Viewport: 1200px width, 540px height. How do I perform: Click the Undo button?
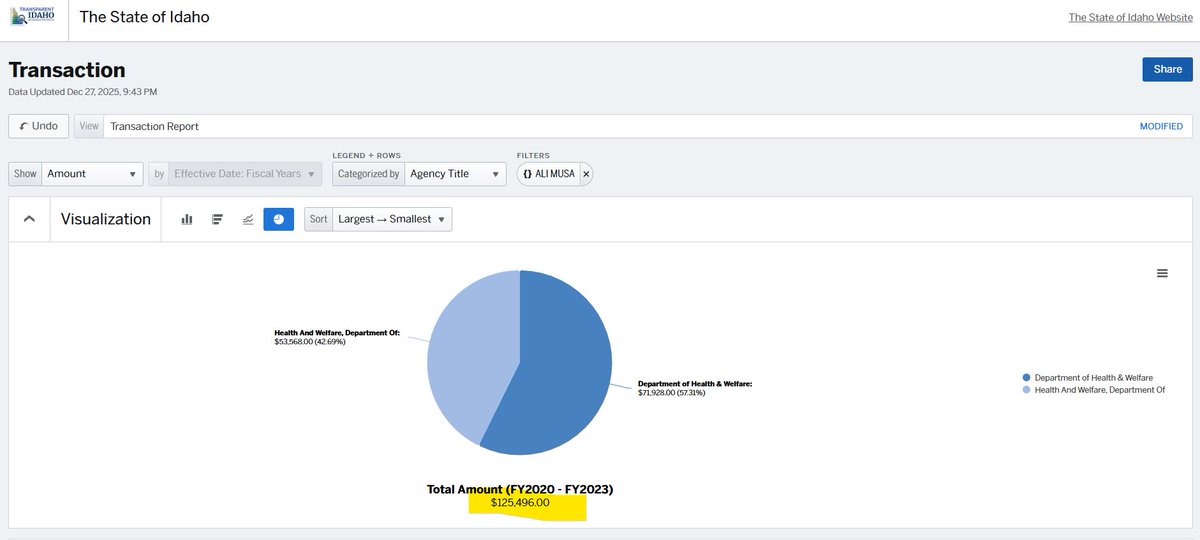(x=39, y=126)
